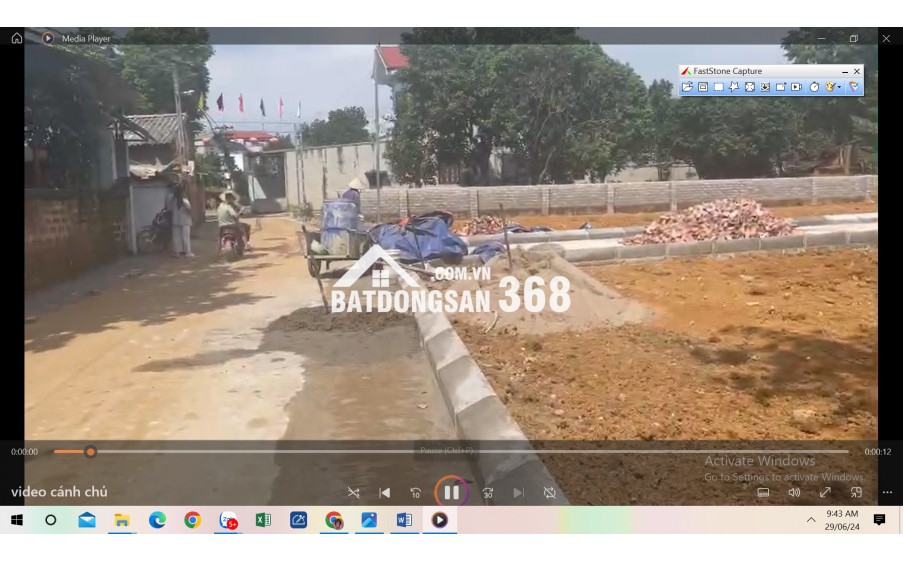The height and width of the screenshot is (563, 903).
Task: Toggle repeat mode in Media Player
Action: click(549, 493)
